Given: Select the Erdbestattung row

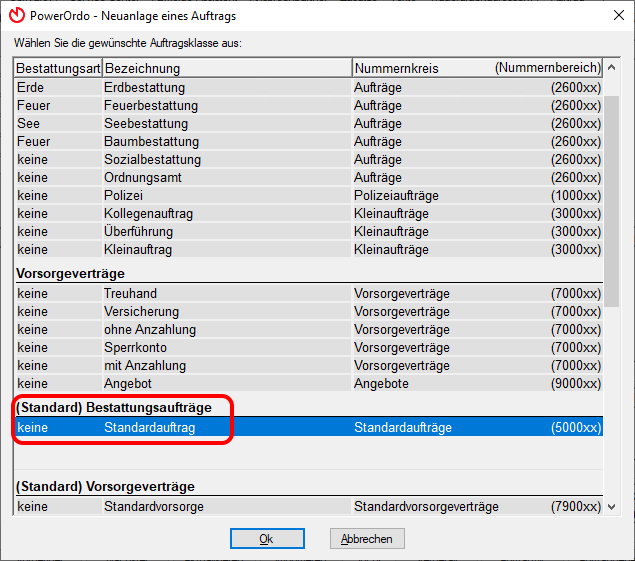Looking at the screenshot, I should click(x=309, y=87).
